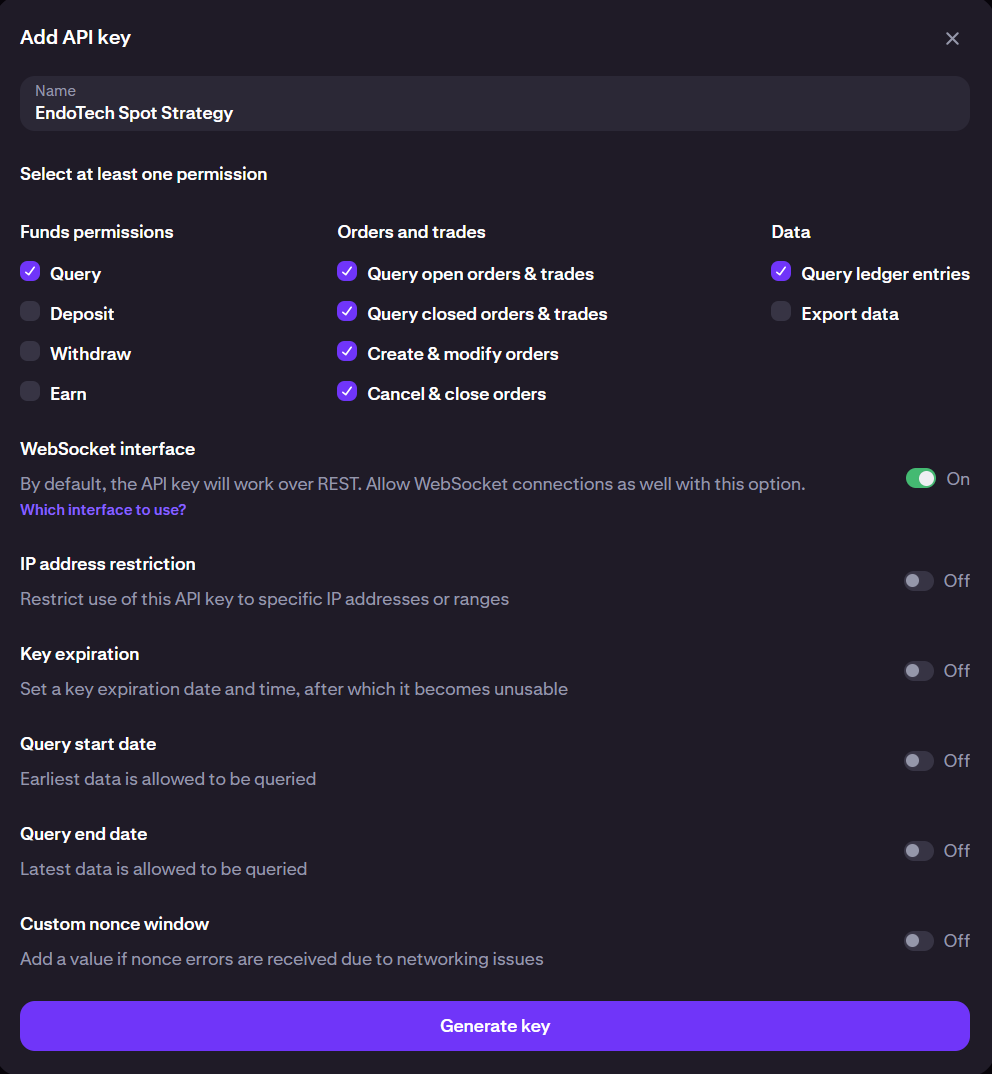Screen dimensions: 992x1074
Task: Deselect Query closed orders & trades
Action: point(347,312)
